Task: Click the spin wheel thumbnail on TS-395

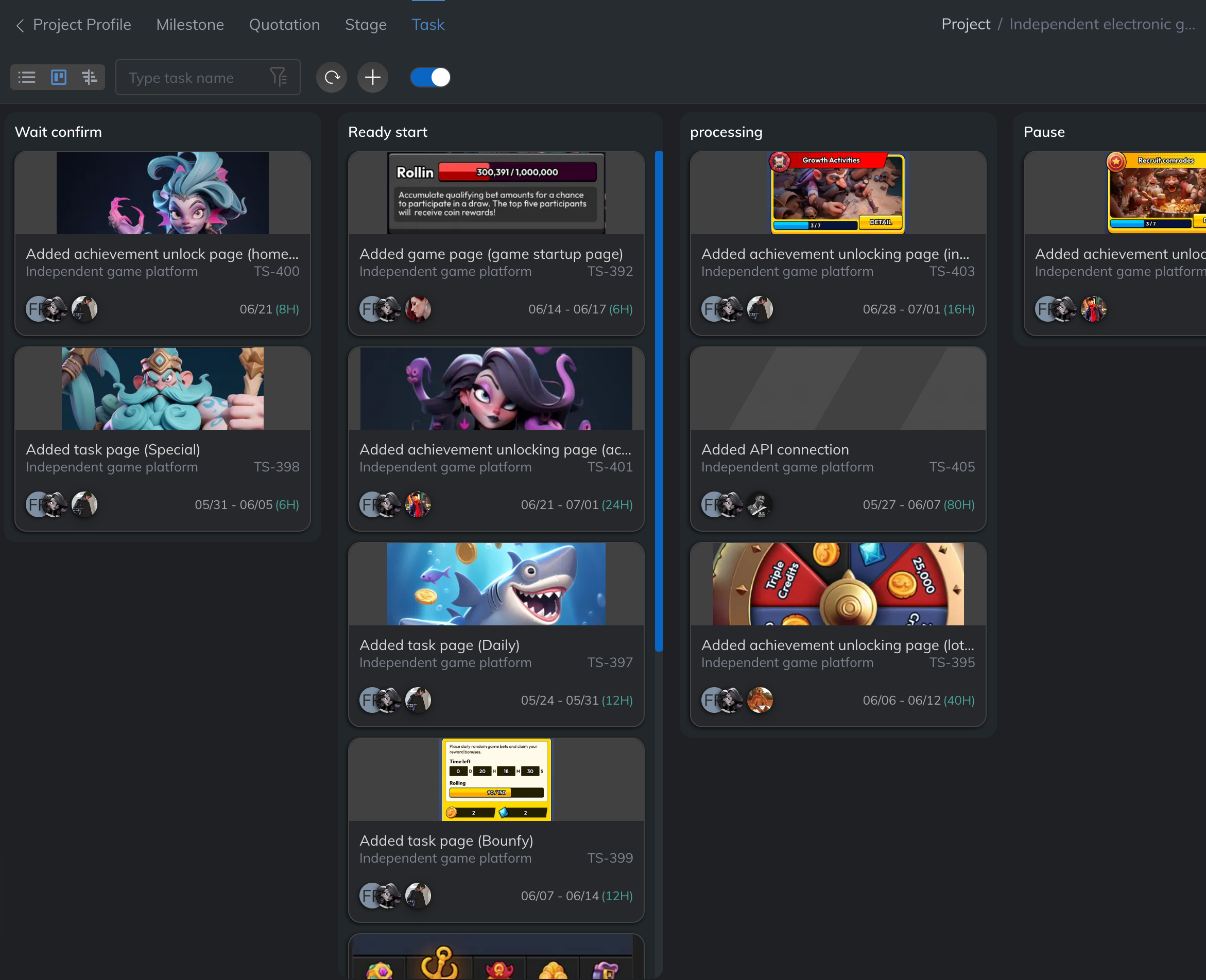Action: [x=838, y=584]
